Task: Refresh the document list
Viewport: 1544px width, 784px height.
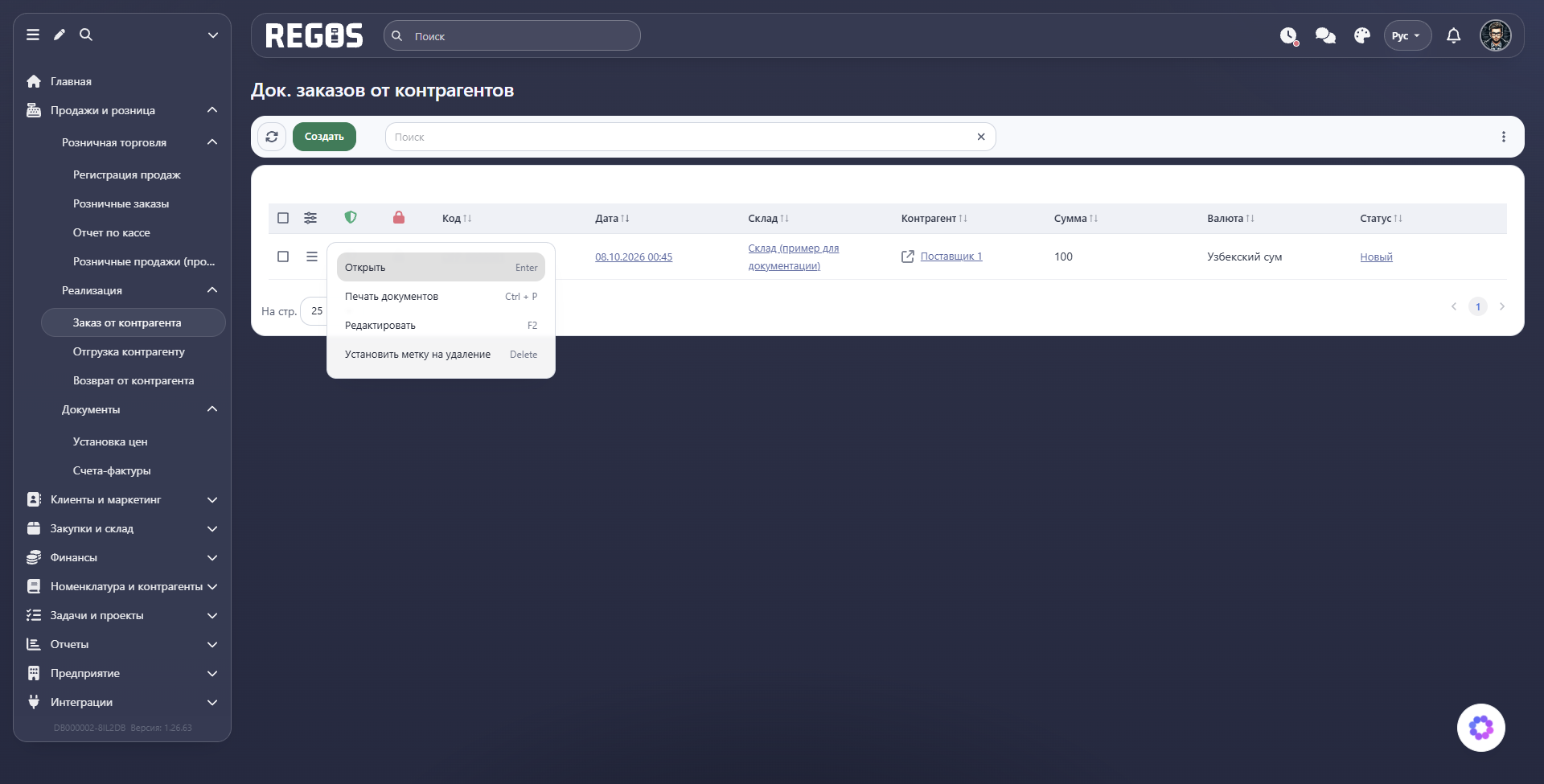Action: click(272, 137)
